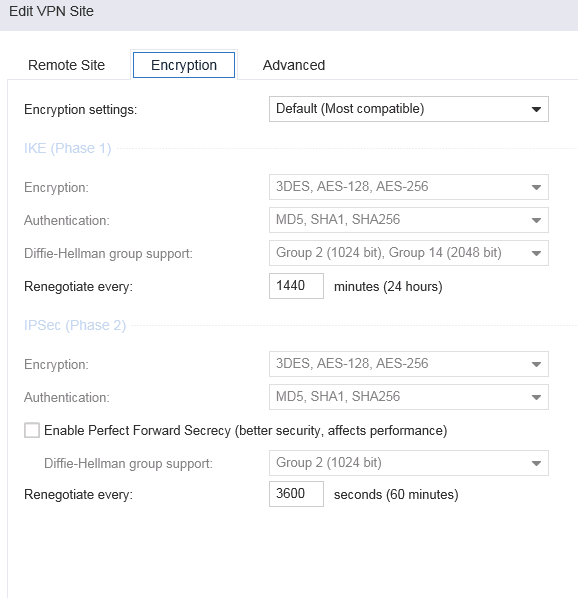Open the Advanced tab
Image resolution: width=578 pixels, height=598 pixels.
[x=294, y=65]
